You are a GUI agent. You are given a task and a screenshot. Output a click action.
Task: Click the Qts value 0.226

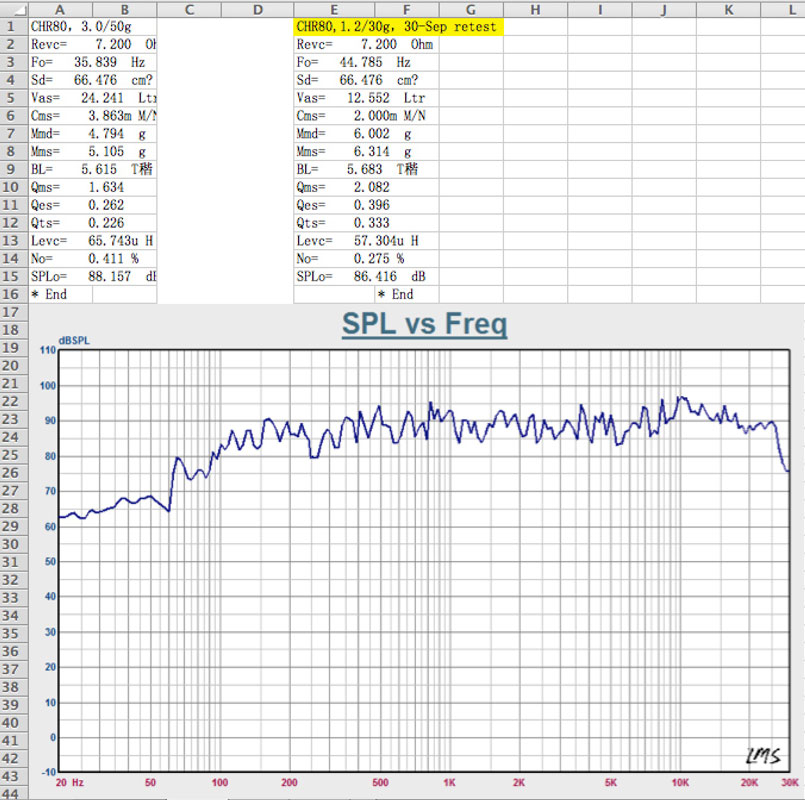(x=106, y=223)
